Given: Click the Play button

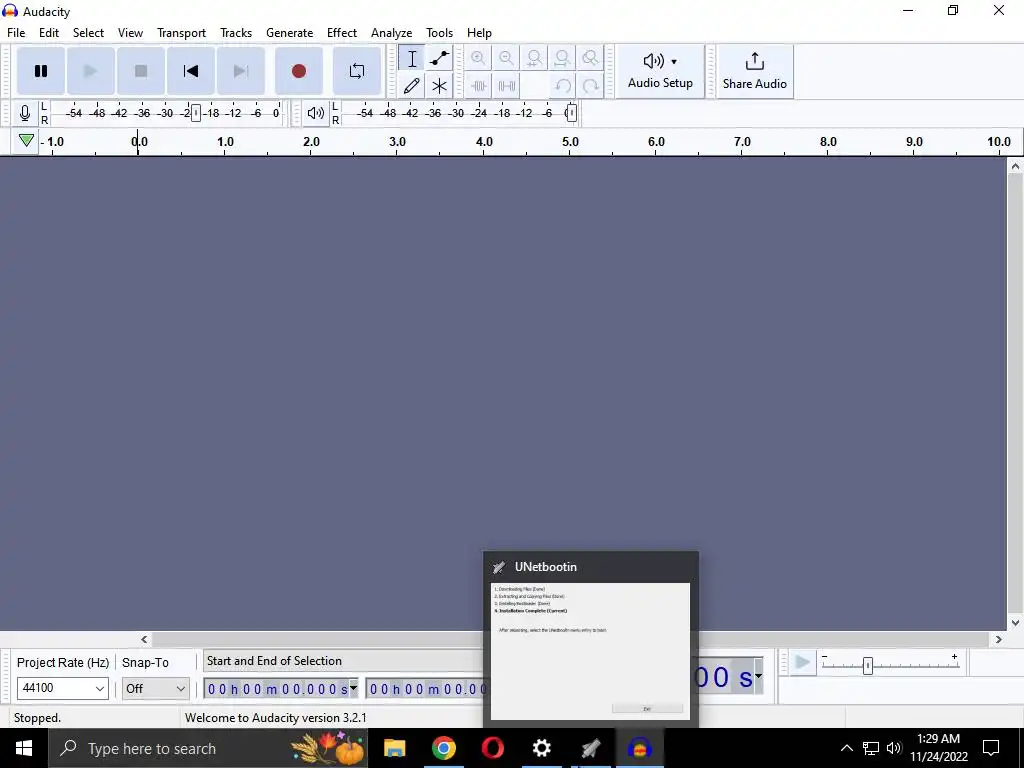Looking at the screenshot, I should pyautogui.click(x=91, y=71).
